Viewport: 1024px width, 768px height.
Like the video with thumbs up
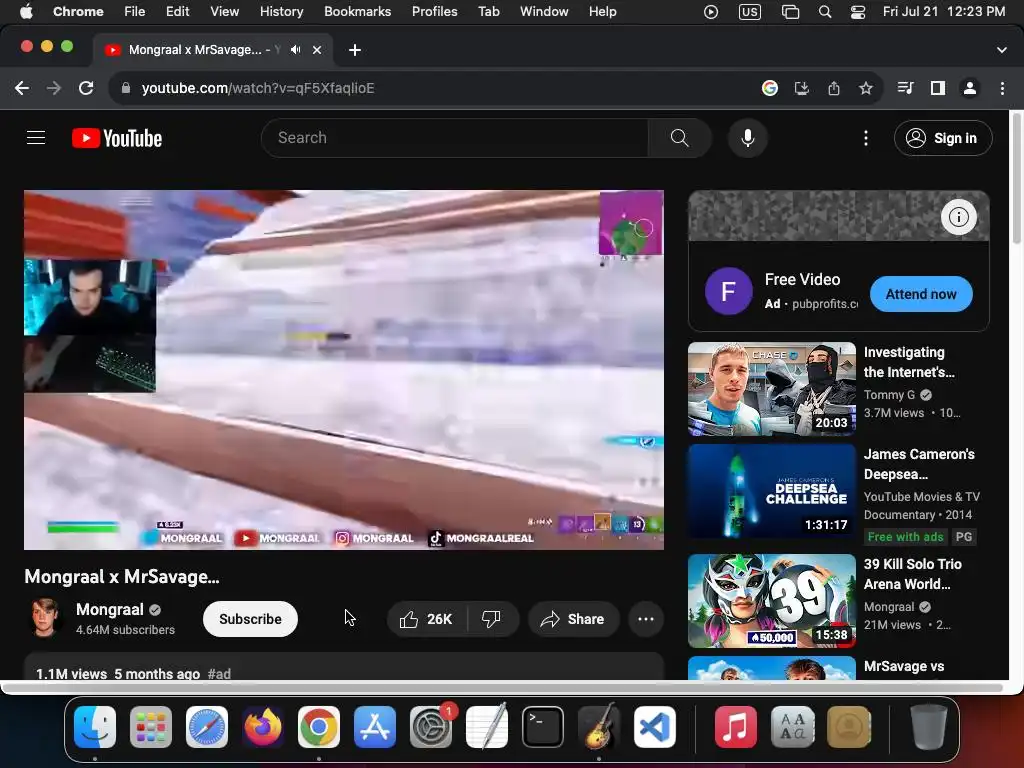point(427,619)
